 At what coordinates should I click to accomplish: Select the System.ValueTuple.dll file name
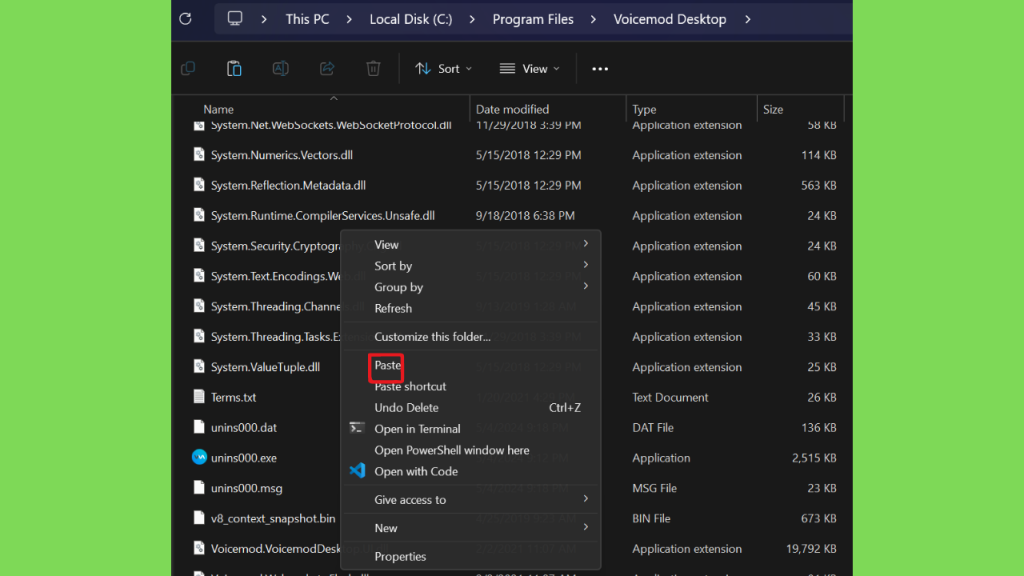(x=265, y=367)
